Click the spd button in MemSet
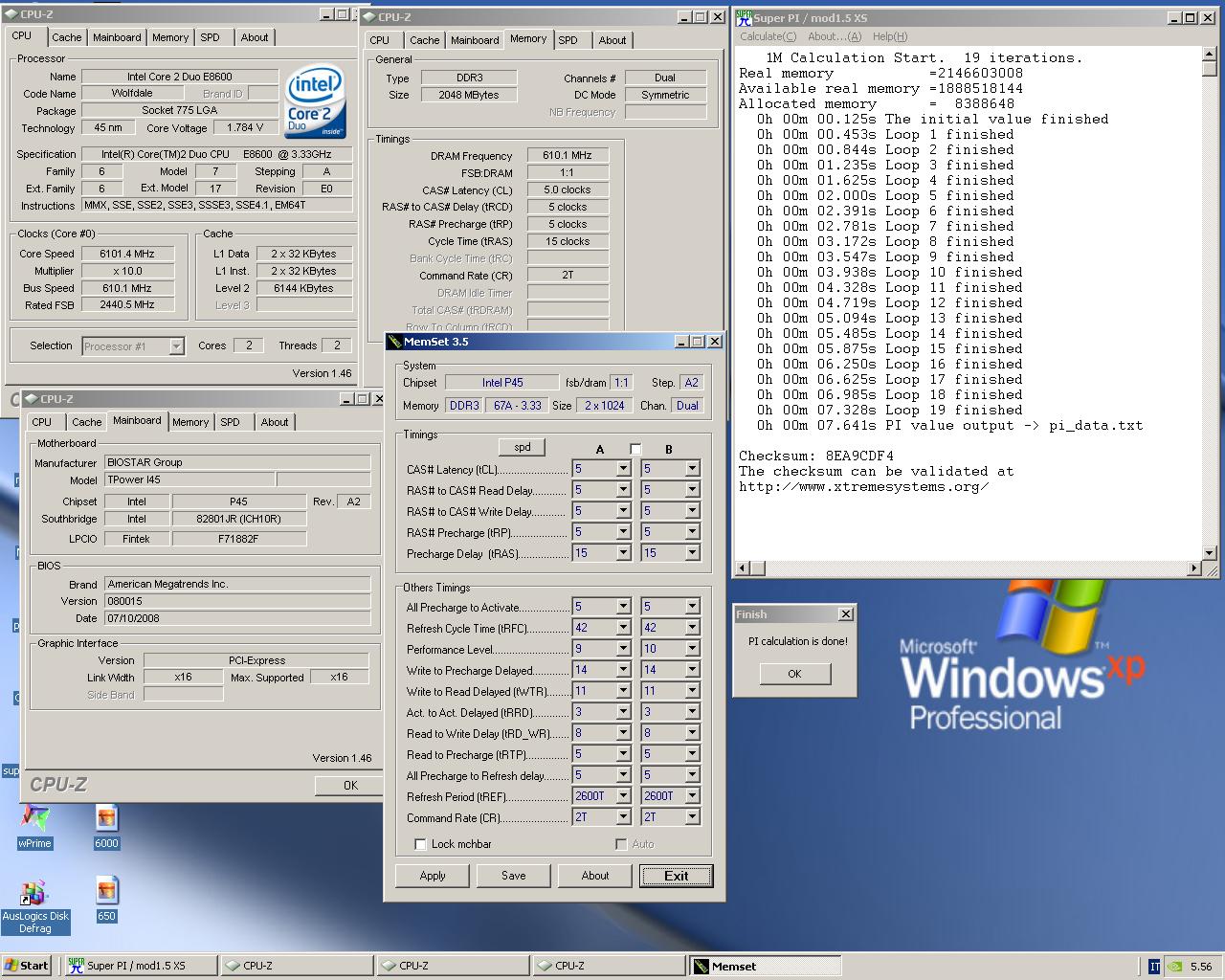1225x980 pixels. [523, 447]
